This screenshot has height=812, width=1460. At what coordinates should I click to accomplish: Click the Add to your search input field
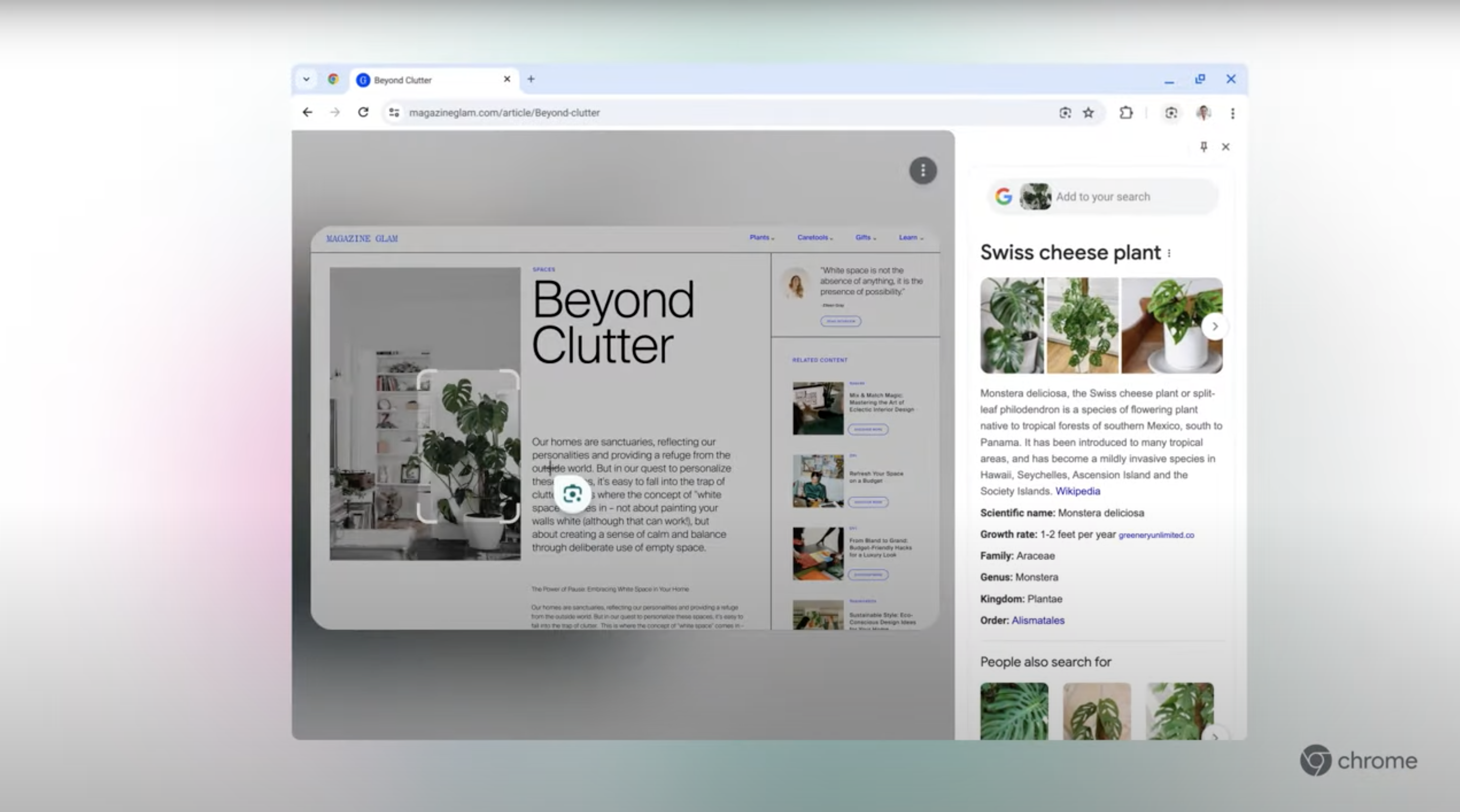(1104, 196)
